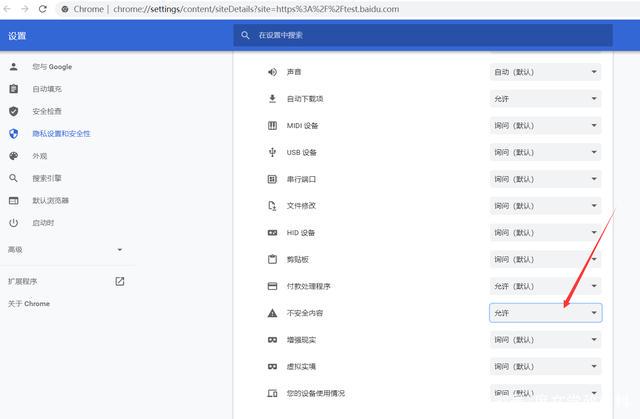Click the serial port icon for 串行端口
Image resolution: width=640 pixels, height=419 pixels.
click(x=272, y=179)
